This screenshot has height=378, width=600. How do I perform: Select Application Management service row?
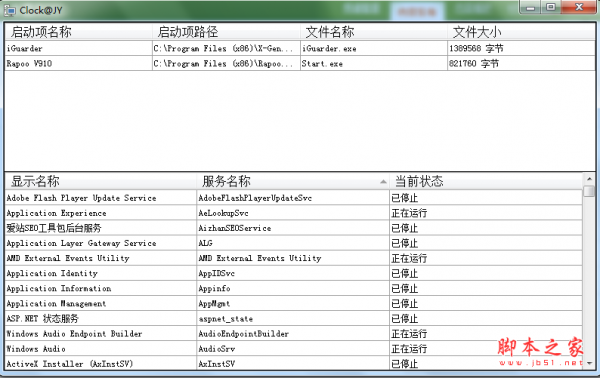click(293, 303)
